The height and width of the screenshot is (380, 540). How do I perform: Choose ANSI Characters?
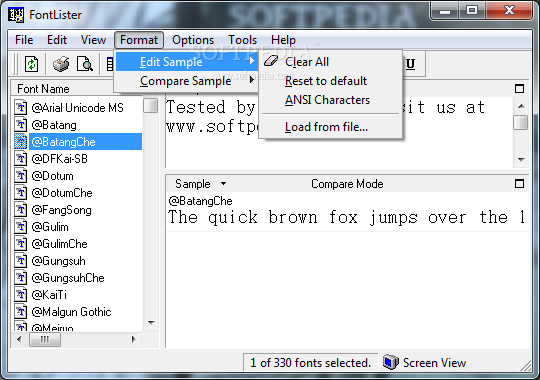331,100
